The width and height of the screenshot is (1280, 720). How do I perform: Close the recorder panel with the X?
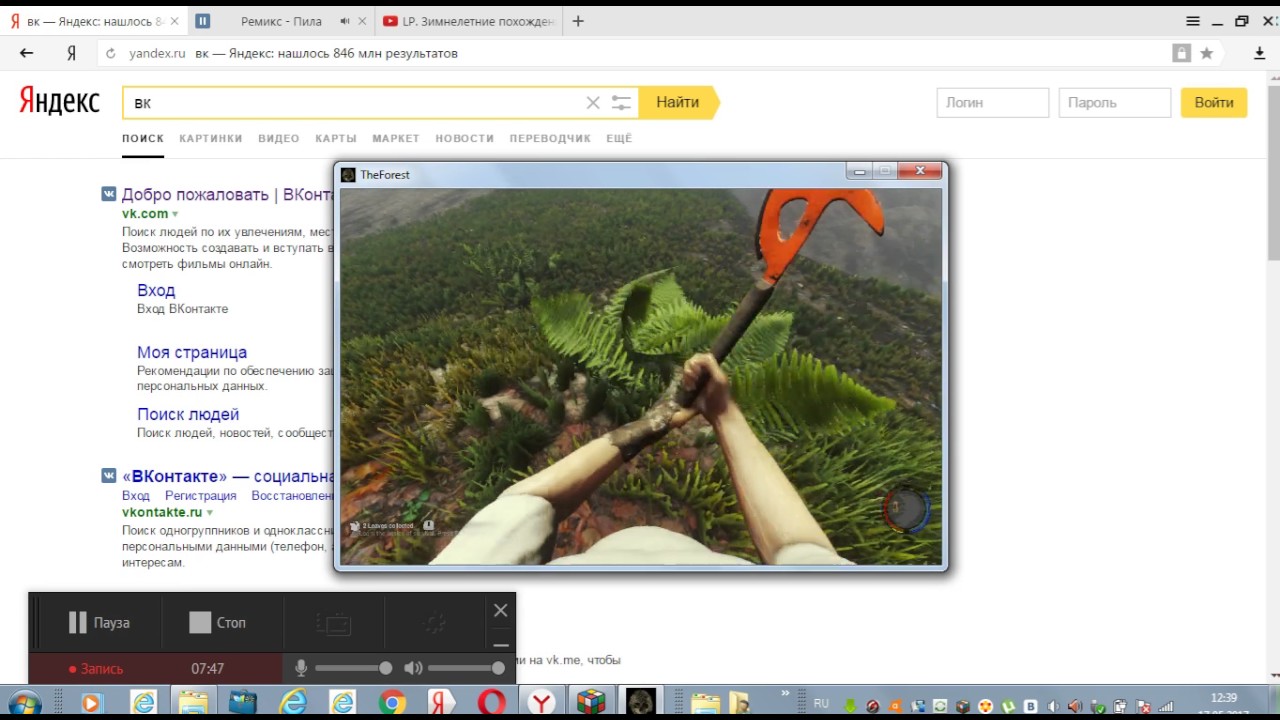501,610
